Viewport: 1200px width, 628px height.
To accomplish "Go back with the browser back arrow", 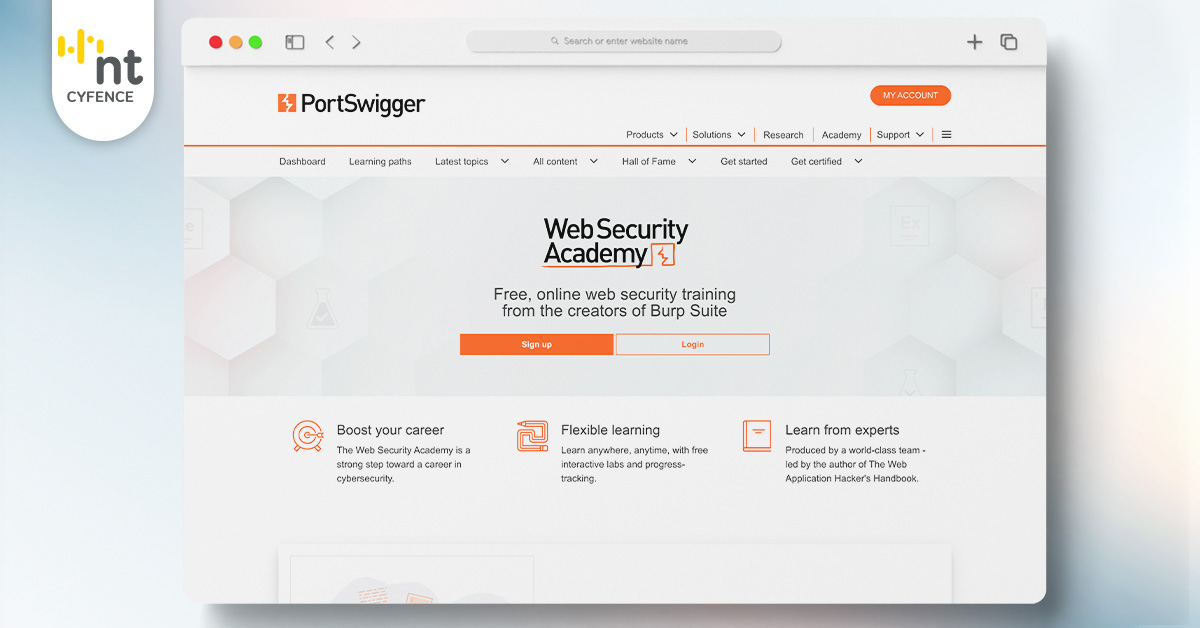I will [x=329, y=42].
